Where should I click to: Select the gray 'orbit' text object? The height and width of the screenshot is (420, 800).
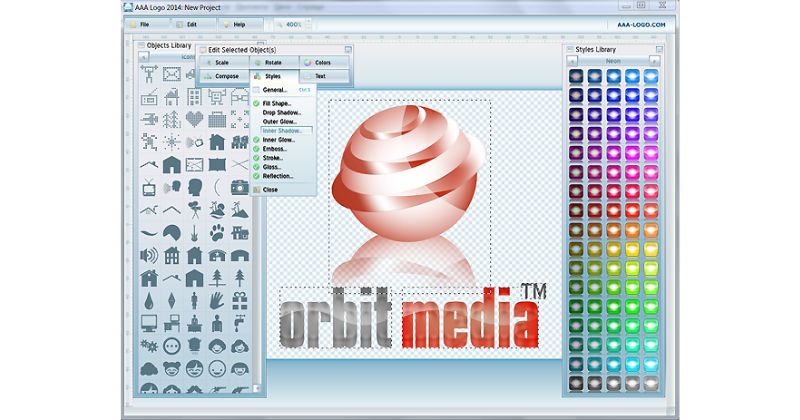pos(336,318)
